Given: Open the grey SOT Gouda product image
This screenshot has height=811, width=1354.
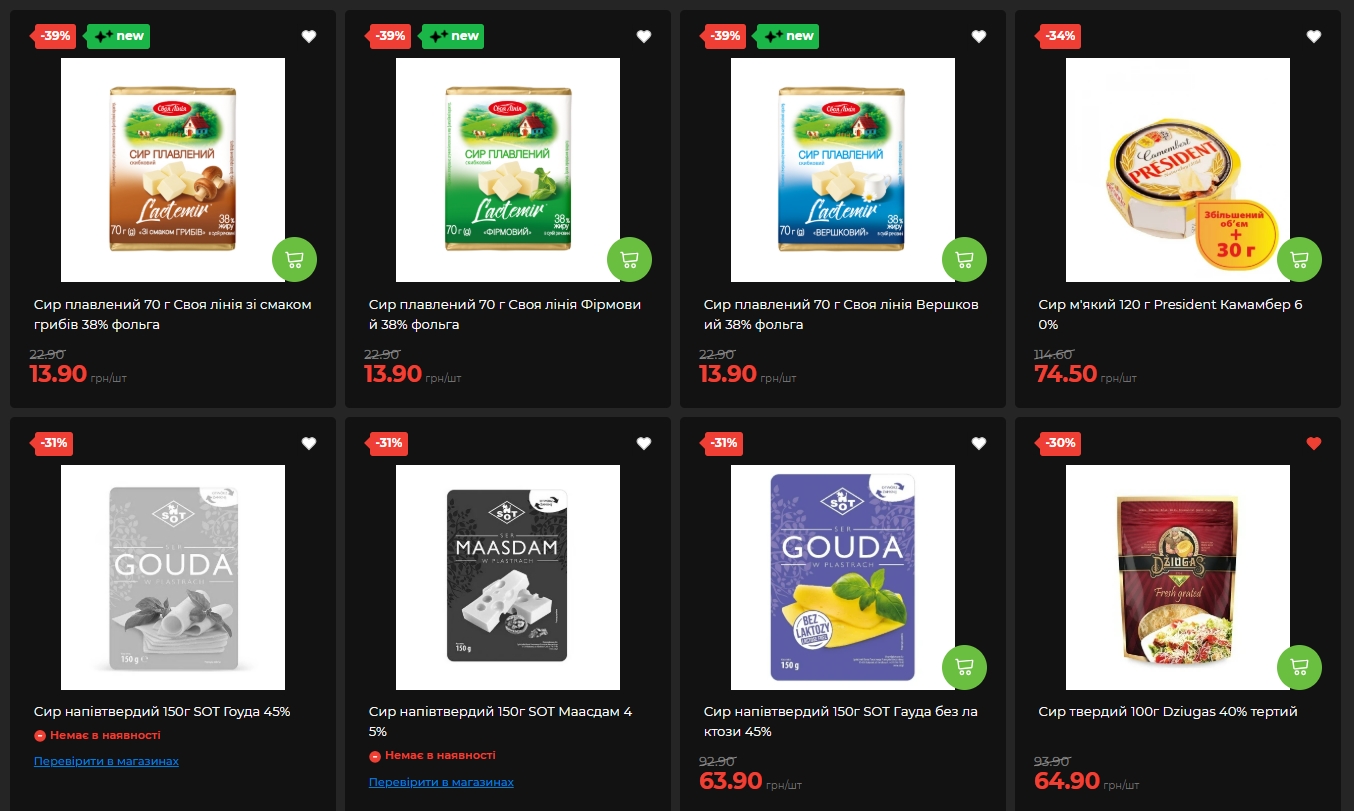Looking at the screenshot, I should [173, 577].
